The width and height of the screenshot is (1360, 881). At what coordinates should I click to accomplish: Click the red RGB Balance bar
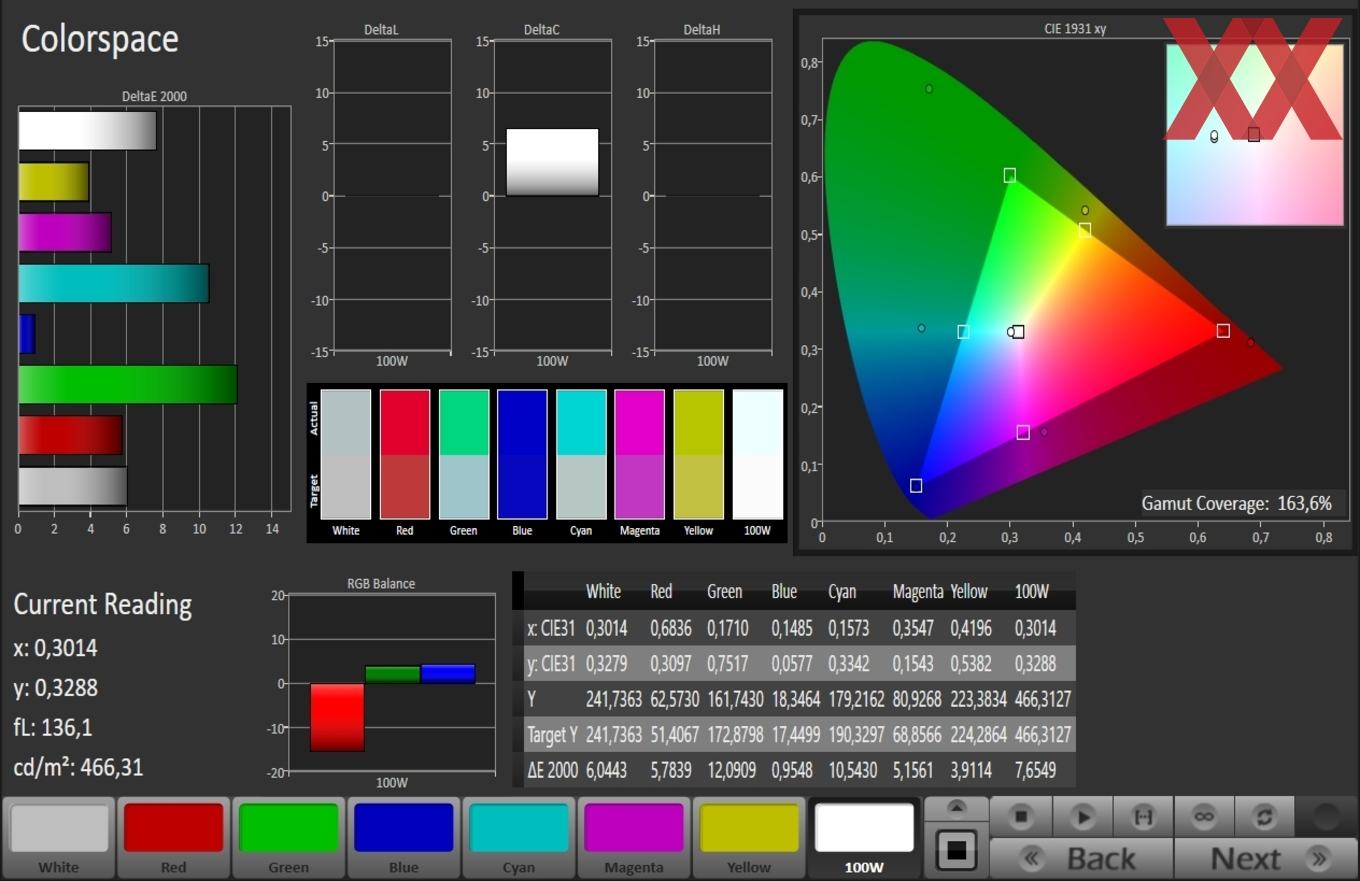pyautogui.click(x=337, y=717)
